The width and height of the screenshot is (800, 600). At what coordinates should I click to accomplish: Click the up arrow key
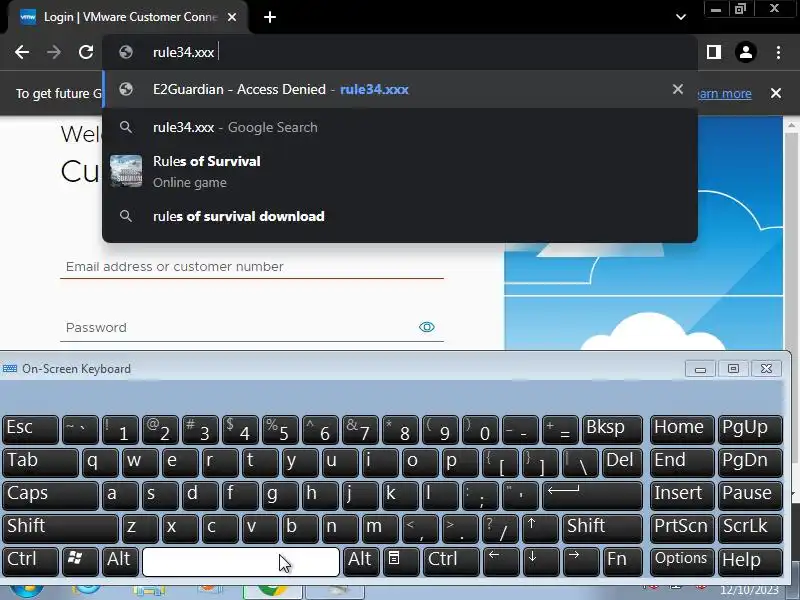pyautogui.click(x=540, y=528)
